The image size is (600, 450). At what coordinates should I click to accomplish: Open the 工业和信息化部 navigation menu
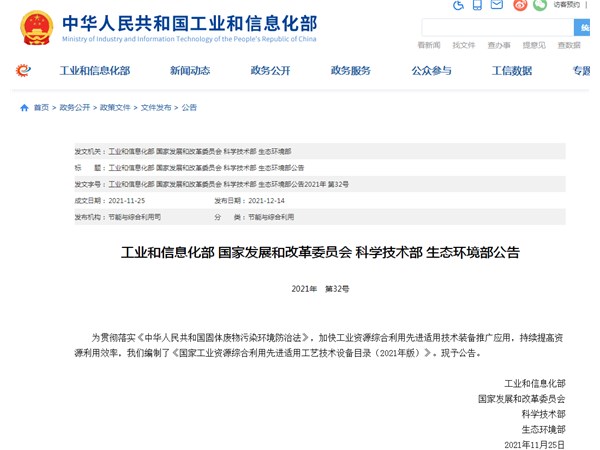coord(95,71)
